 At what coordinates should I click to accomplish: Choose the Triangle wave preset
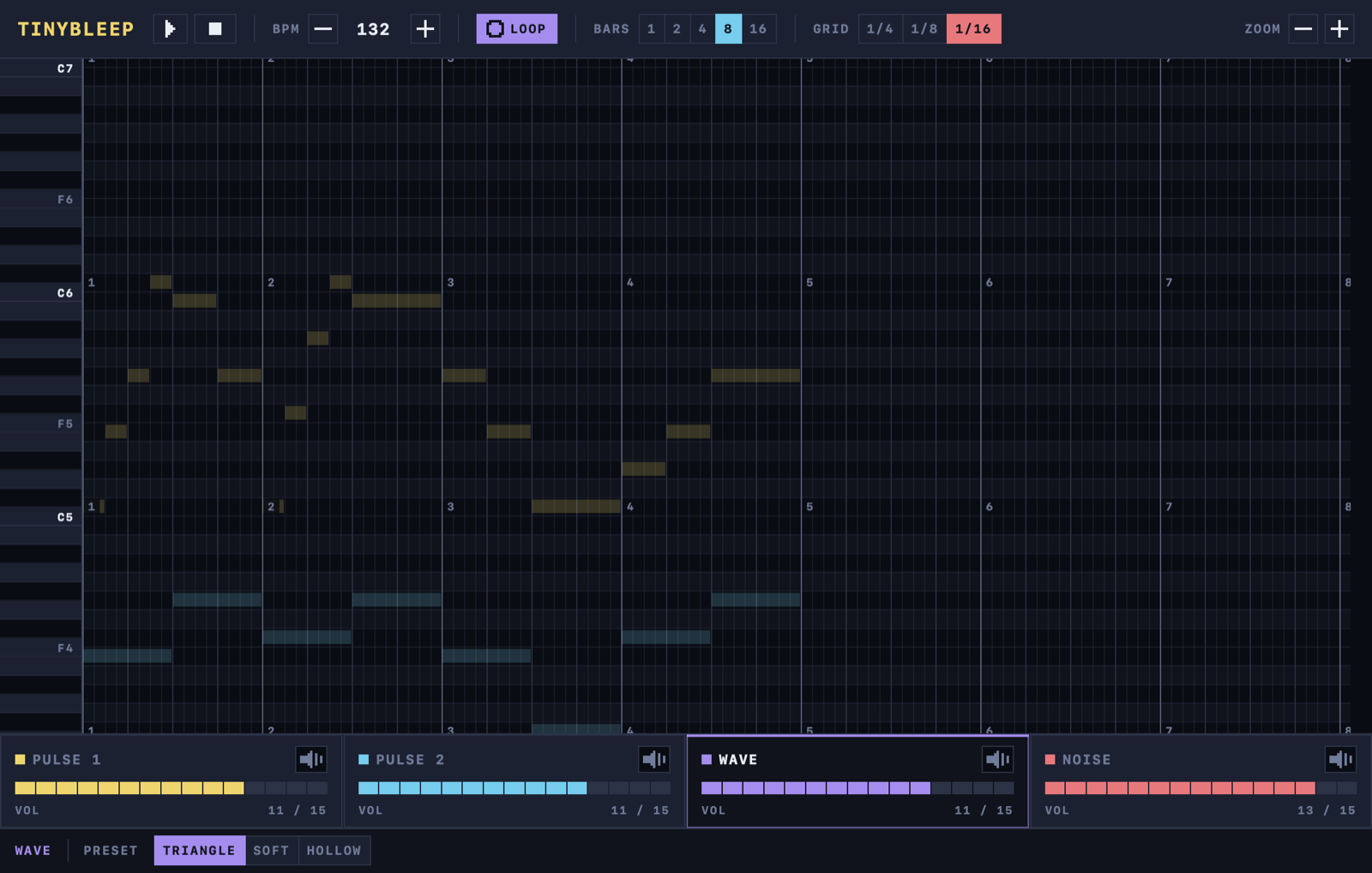click(199, 851)
